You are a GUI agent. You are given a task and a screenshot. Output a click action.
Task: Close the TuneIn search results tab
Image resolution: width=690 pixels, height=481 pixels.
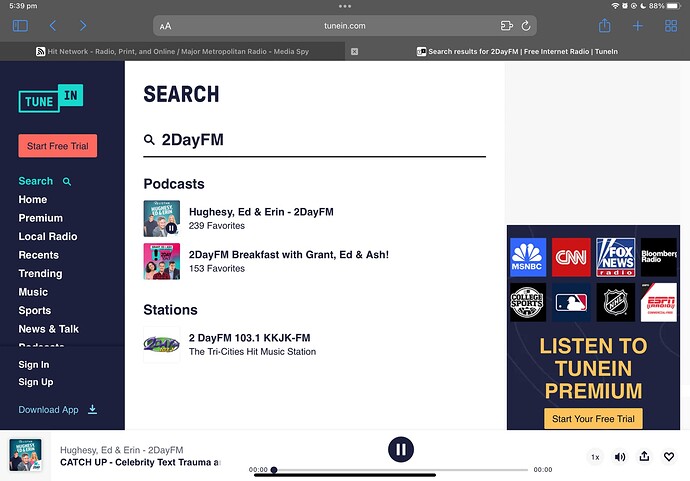coord(354,51)
